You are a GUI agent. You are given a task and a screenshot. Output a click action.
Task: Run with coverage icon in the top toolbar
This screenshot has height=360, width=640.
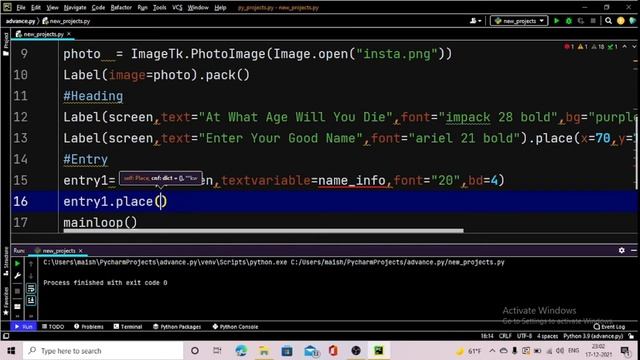[x=581, y=21]
